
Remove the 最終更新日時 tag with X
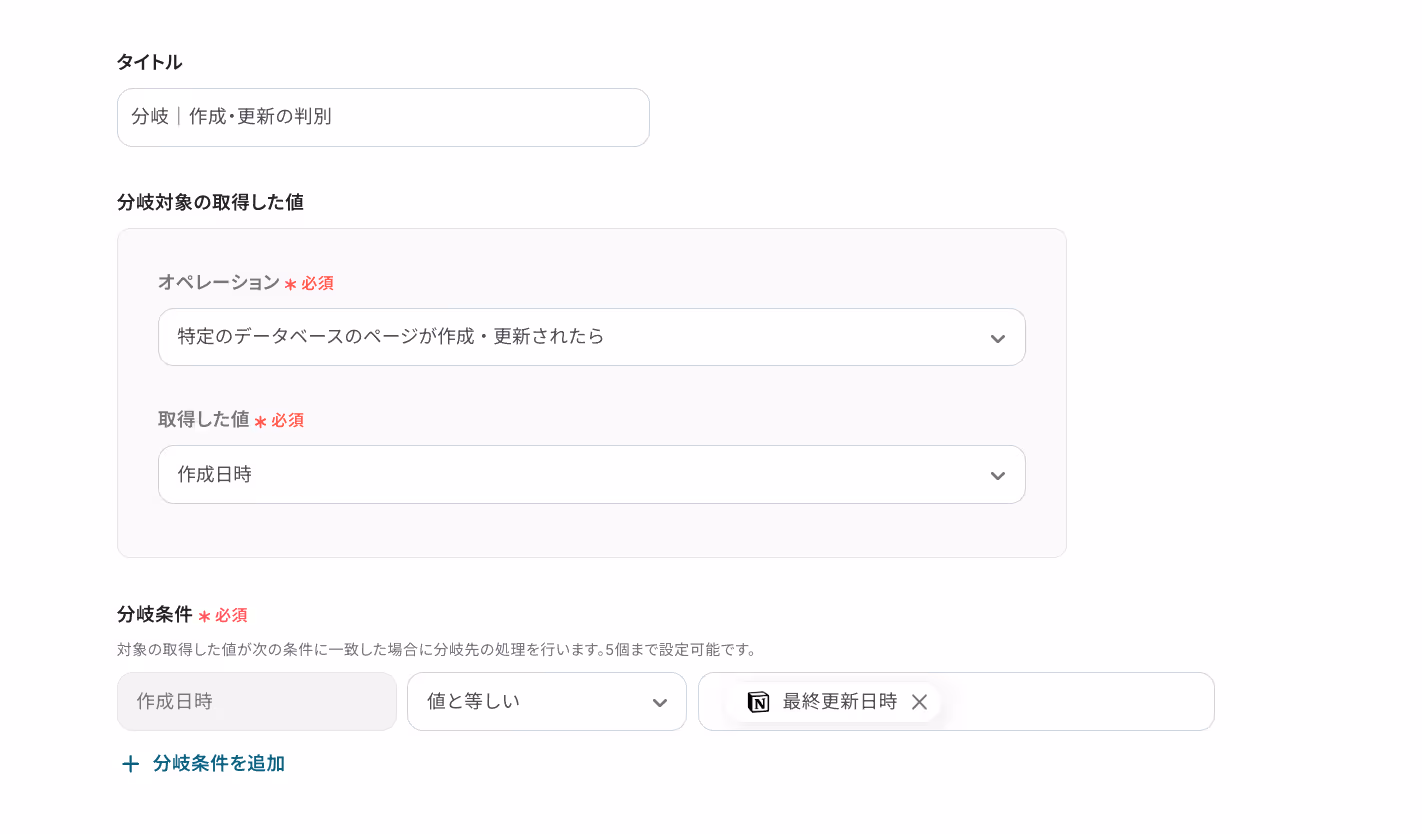(919, 702)
